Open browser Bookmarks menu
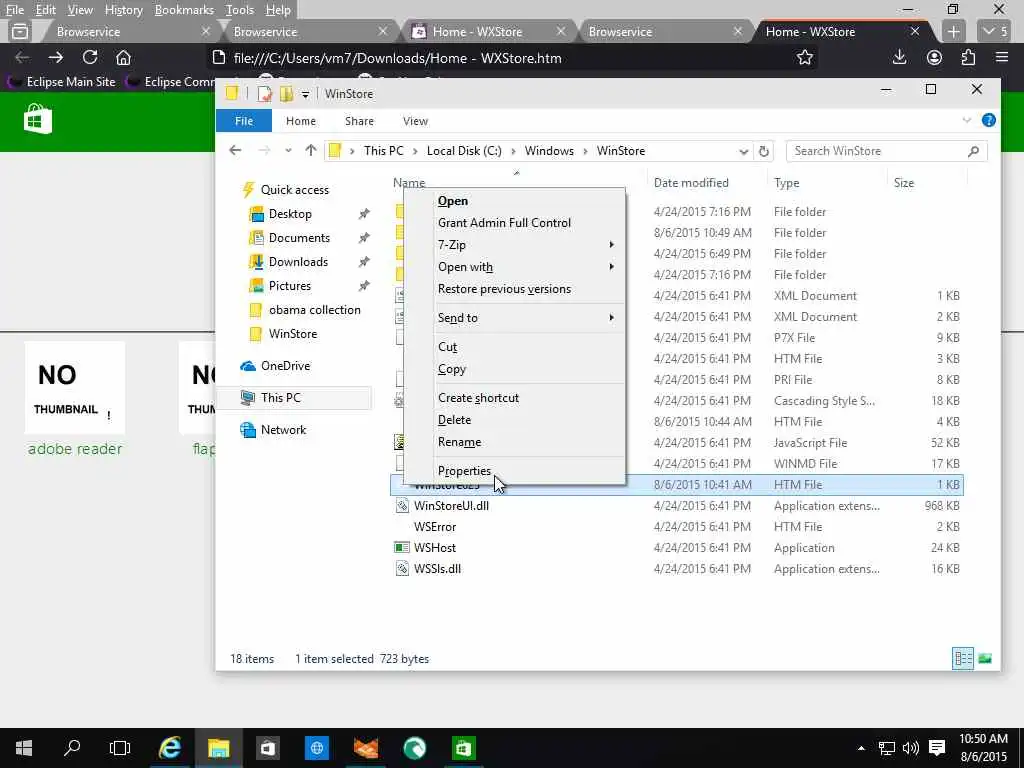This screenshot has width=1024, height=768. 184,10
